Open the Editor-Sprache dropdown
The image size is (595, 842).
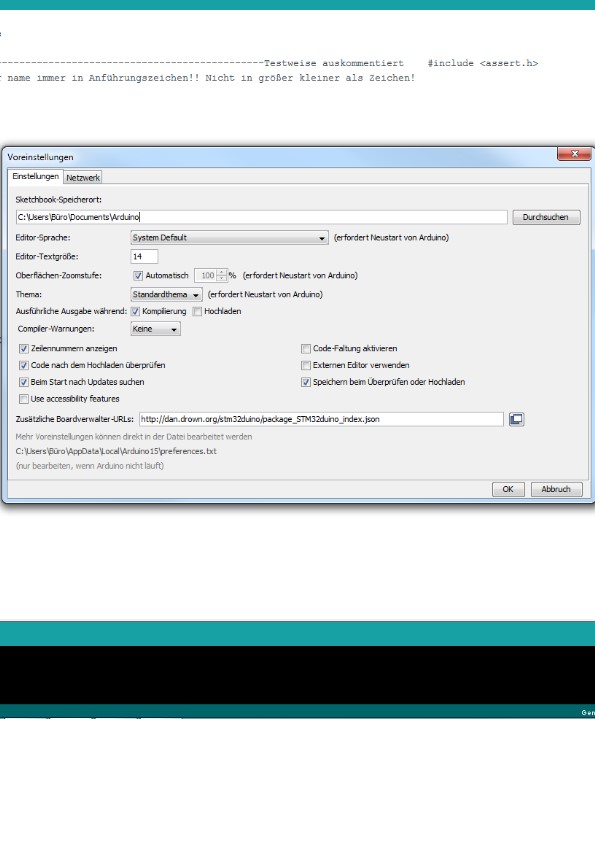tap(229, 237)
